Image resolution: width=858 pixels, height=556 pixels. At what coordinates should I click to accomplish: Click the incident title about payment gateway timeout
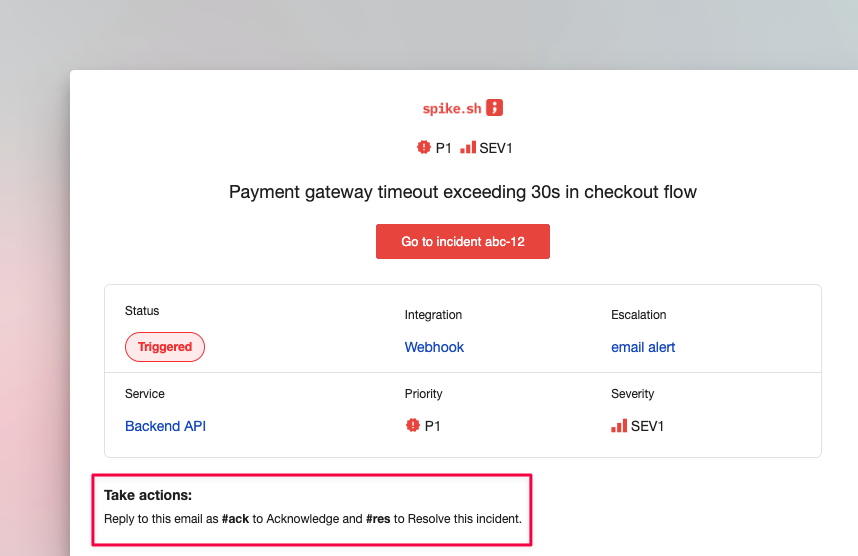pyautogui.click(x=463, y=192)
